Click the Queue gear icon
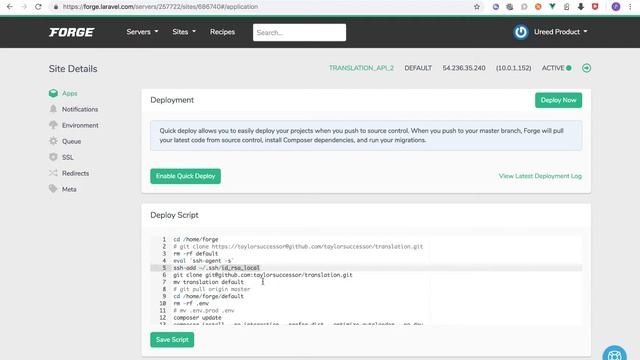640x360 pixels. [x=53, y=141]
